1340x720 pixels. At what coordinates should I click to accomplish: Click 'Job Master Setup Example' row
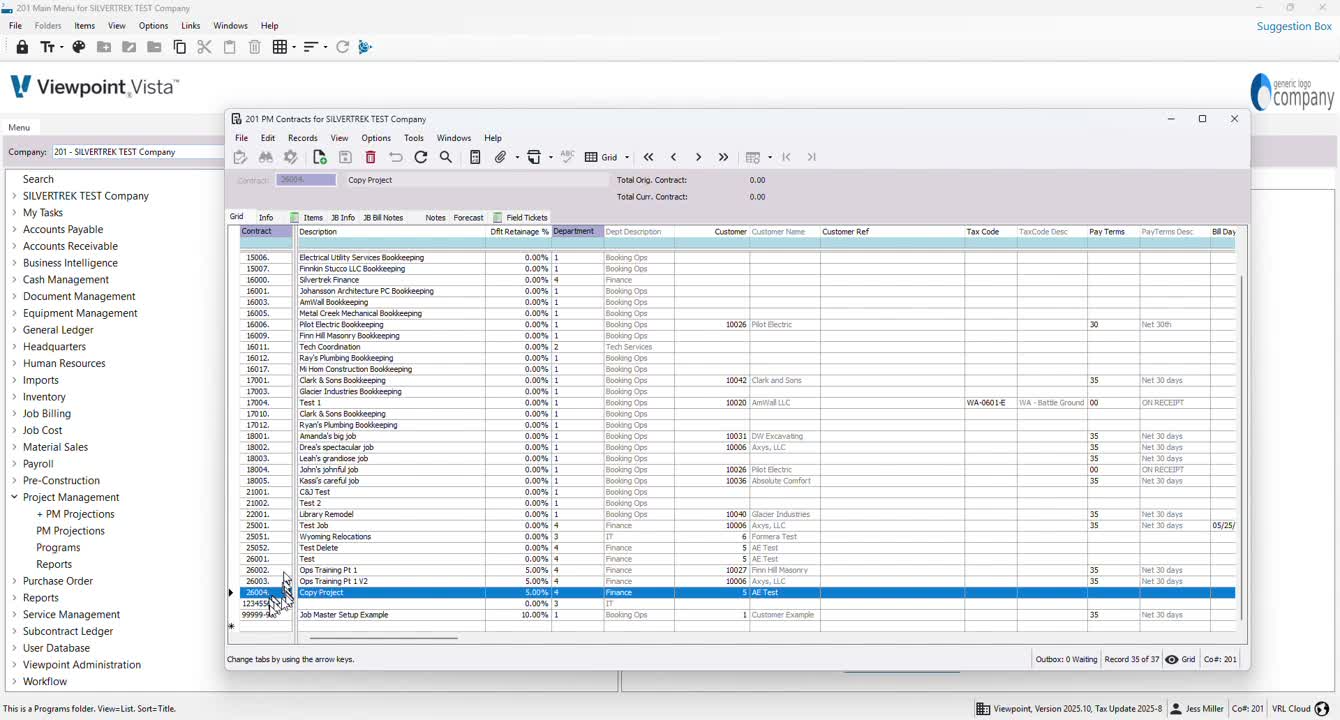(x=737, y=615)
